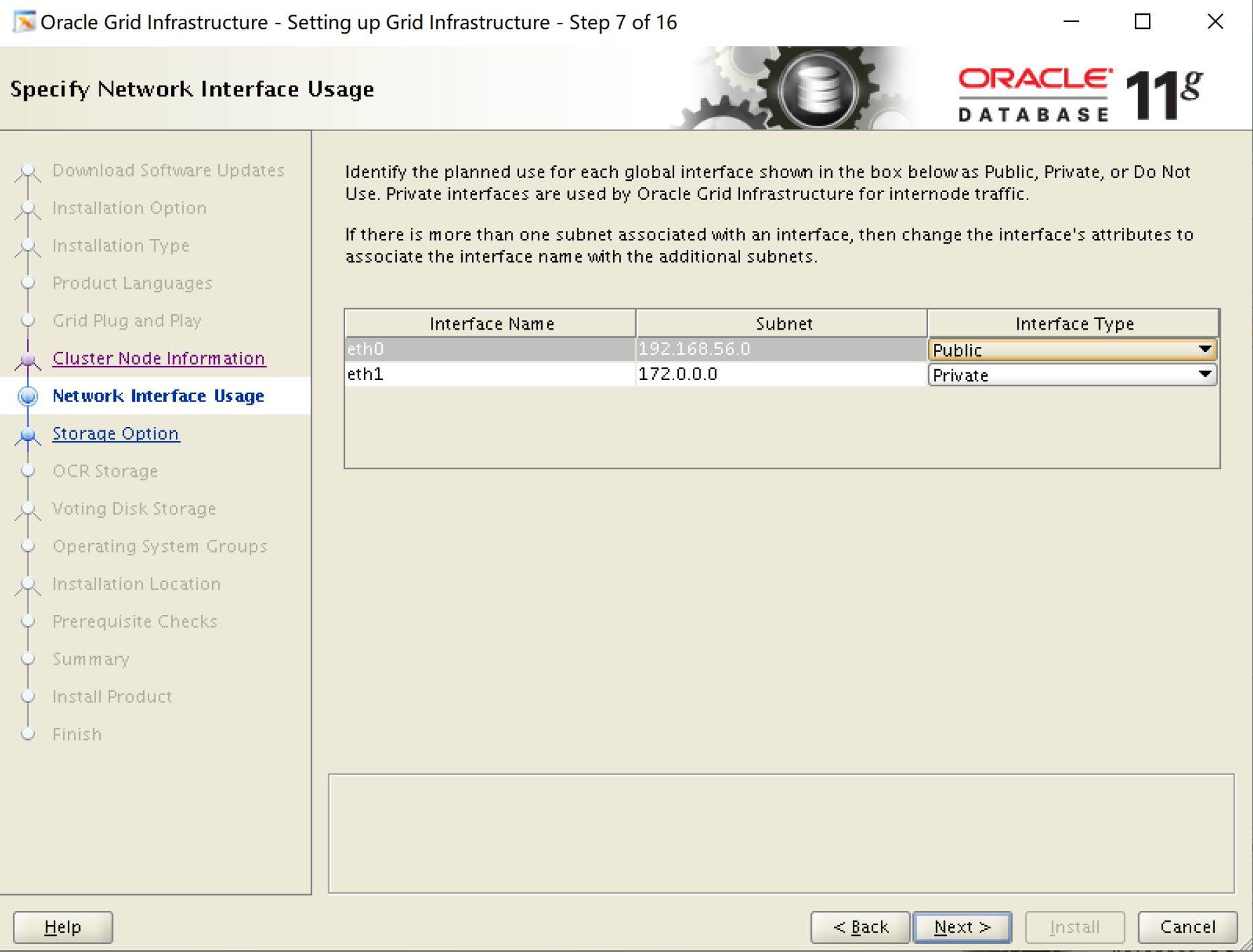
Task: Click the message area below the table
Action: pos(781,834)
